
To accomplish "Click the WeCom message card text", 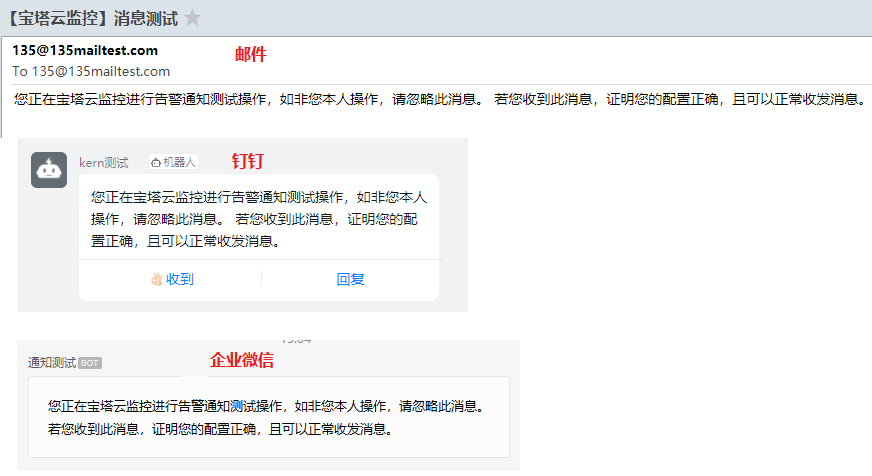I will [266, 418].
